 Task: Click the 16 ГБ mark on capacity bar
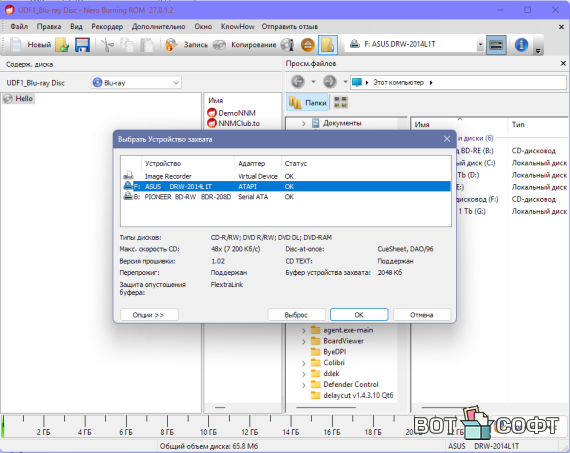coord(332,432)
